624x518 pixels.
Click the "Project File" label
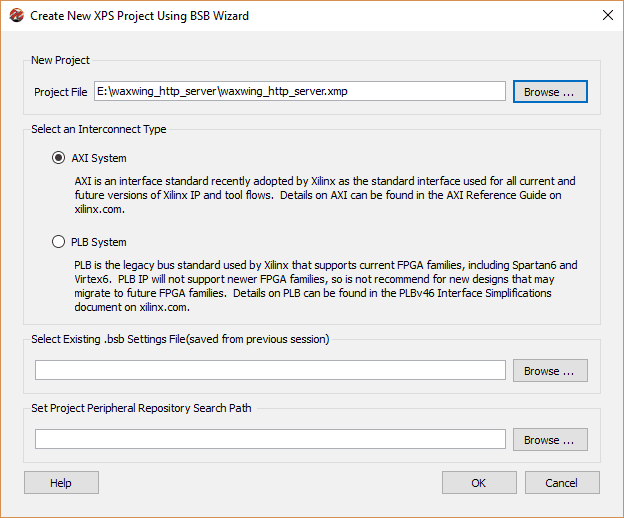(60, 92)
